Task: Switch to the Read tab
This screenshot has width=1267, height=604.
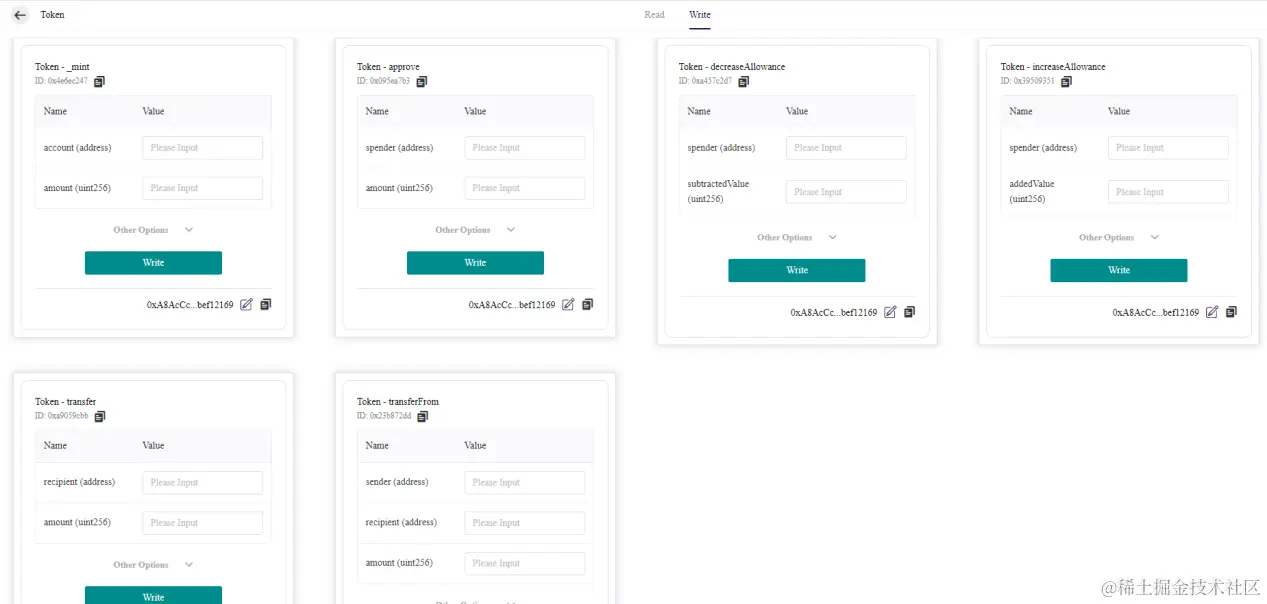Action: pyautogui.click(x=654, y=15)
